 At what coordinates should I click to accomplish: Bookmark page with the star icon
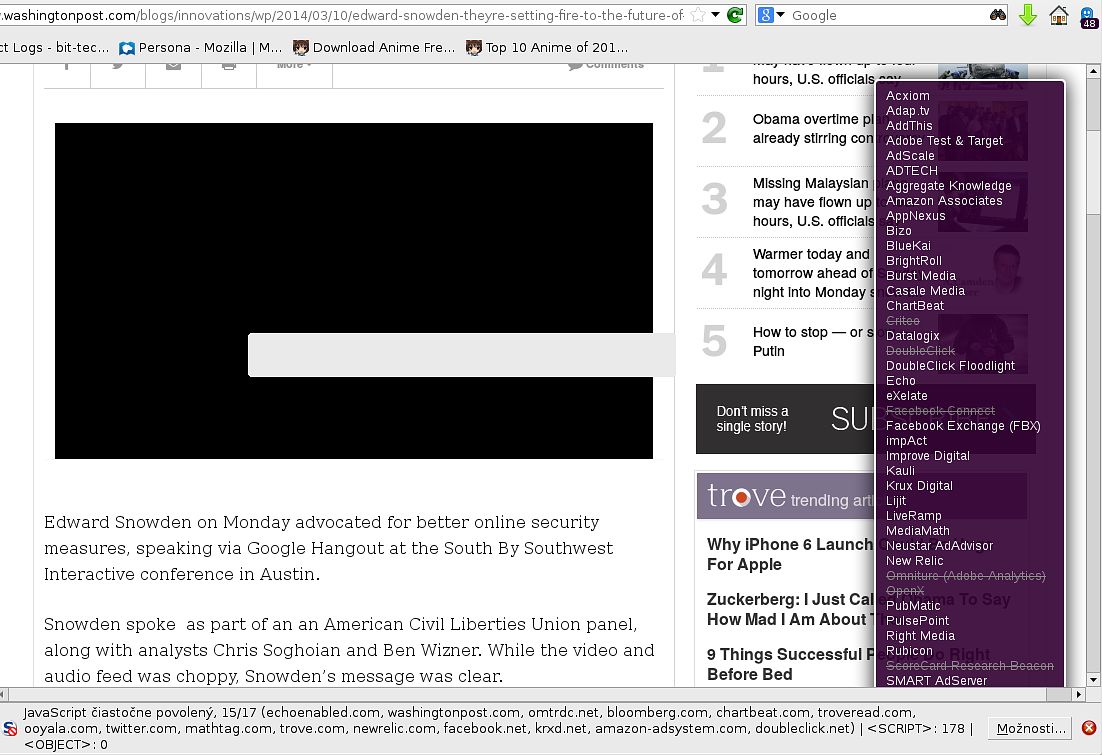(698, 15)
